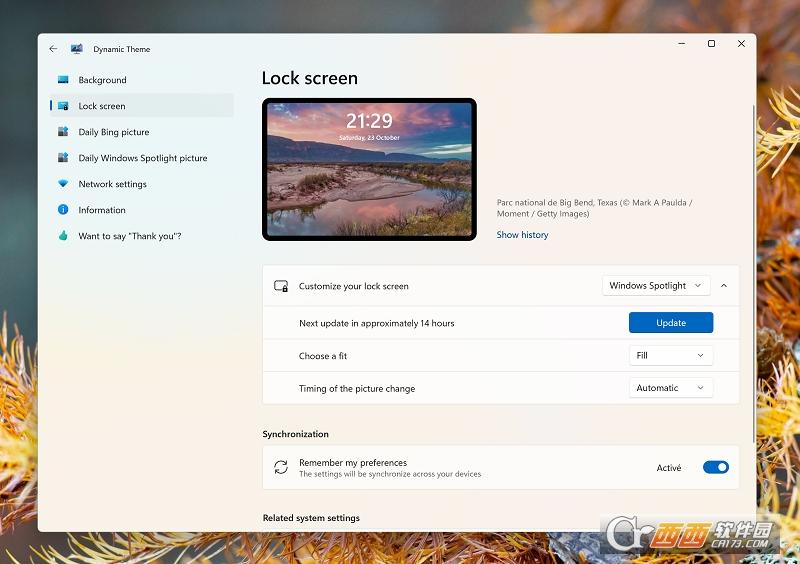Open Network settings page
Image resolution: width=800 pixels, height=564 pixels.
(142, 184)
